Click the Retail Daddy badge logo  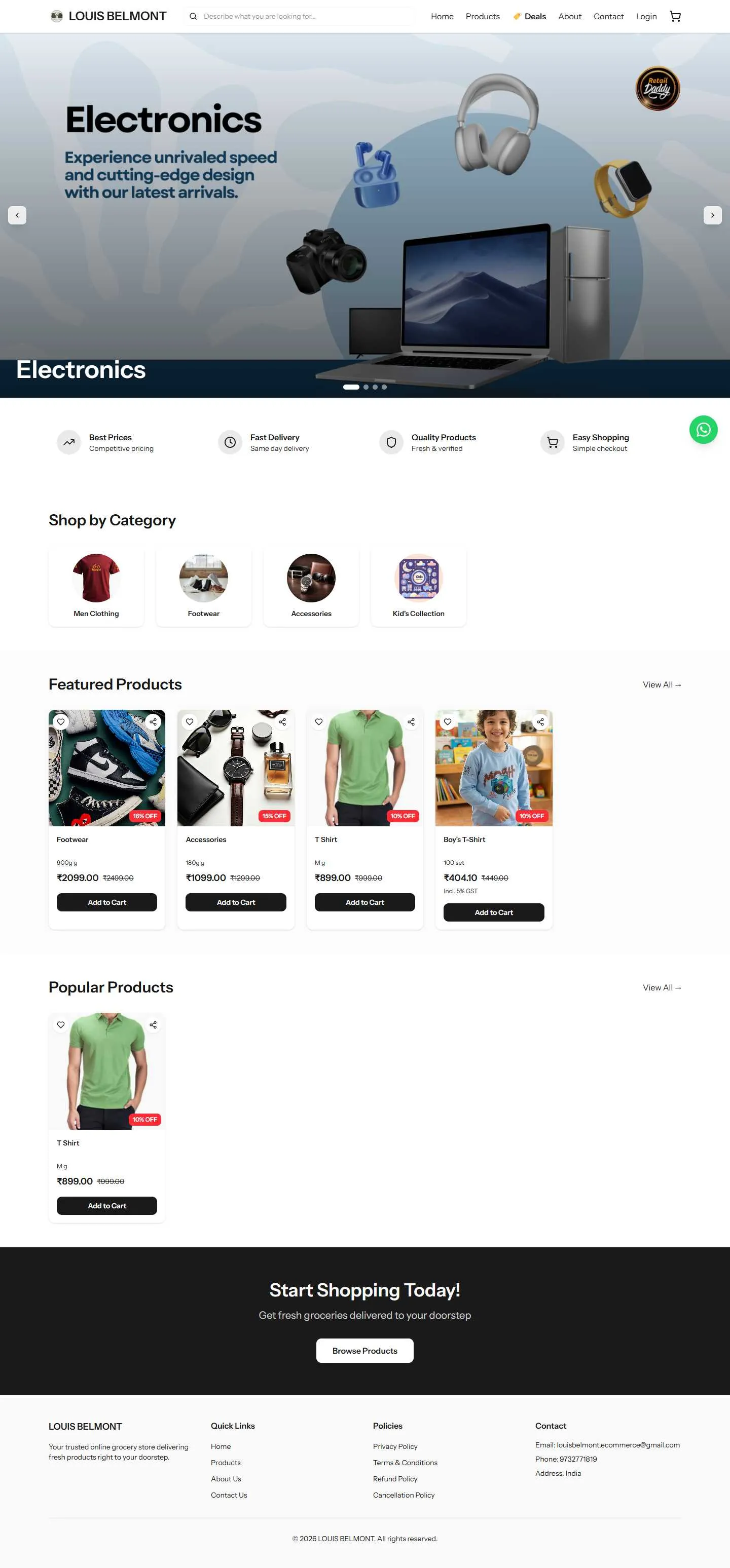(x=658, y=88)
